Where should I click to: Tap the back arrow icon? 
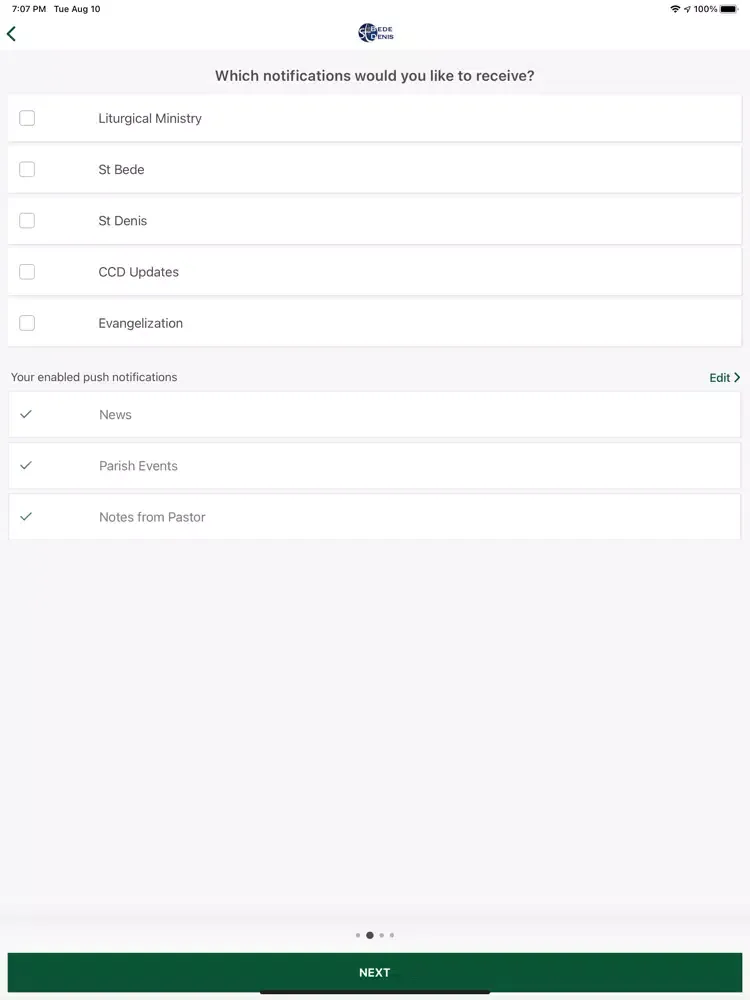(x=12, y=34)
